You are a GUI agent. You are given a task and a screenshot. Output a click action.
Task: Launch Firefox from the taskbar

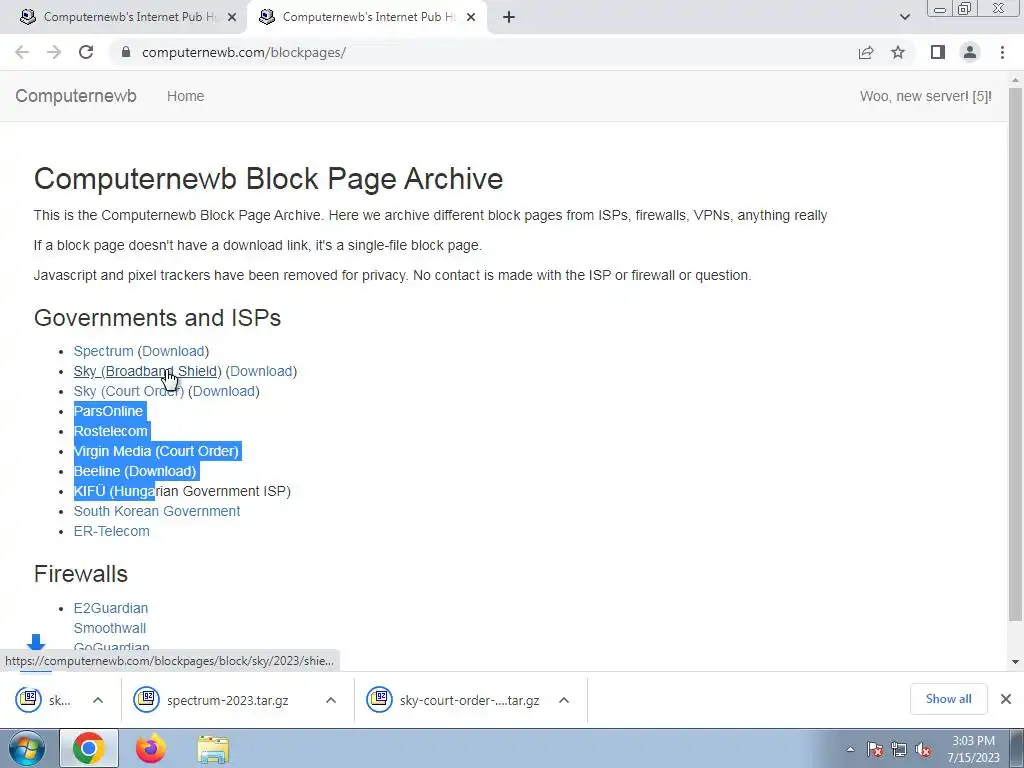click(151, 748)
